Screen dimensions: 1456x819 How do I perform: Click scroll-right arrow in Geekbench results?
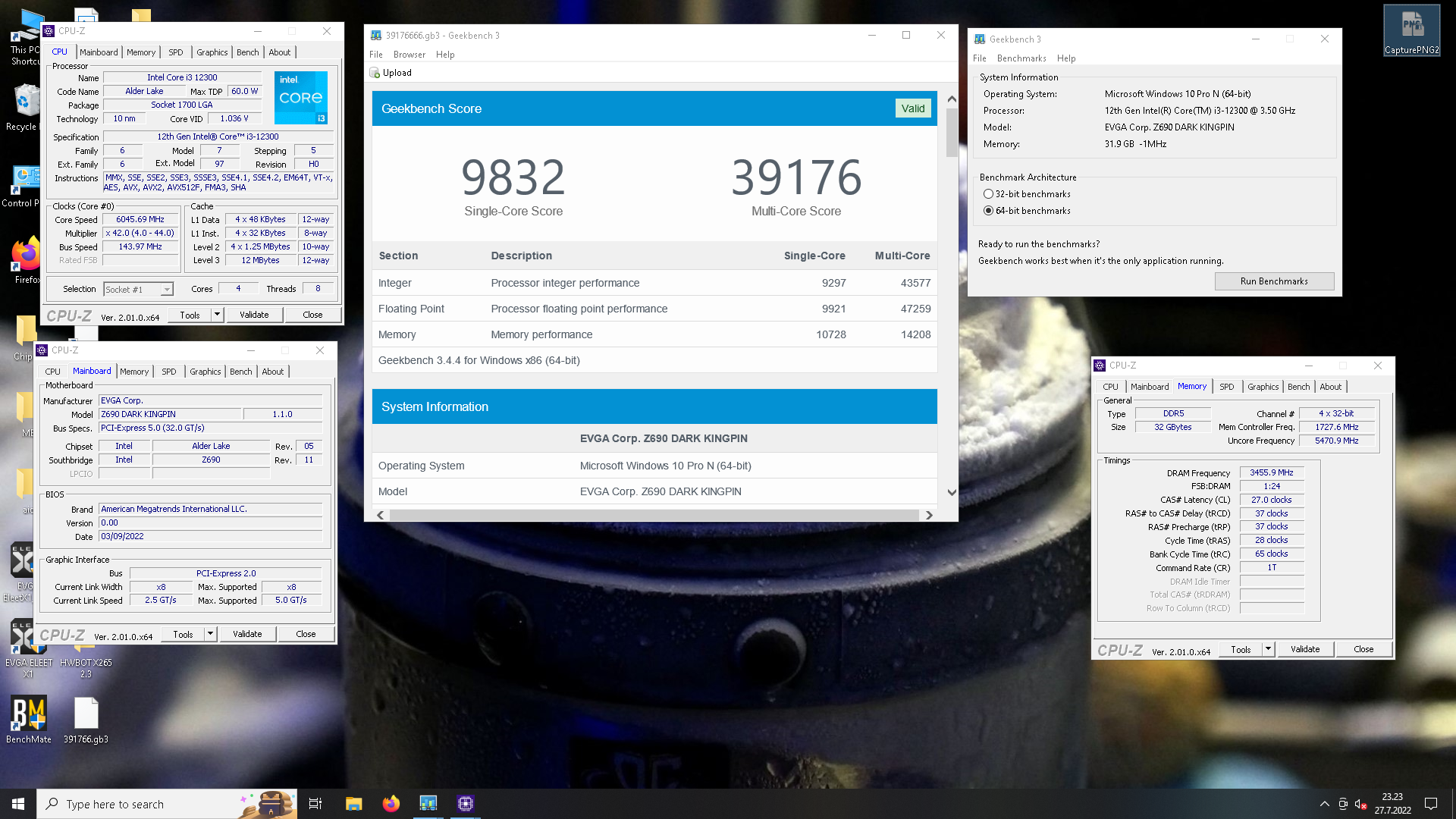(x=928, y=515)
